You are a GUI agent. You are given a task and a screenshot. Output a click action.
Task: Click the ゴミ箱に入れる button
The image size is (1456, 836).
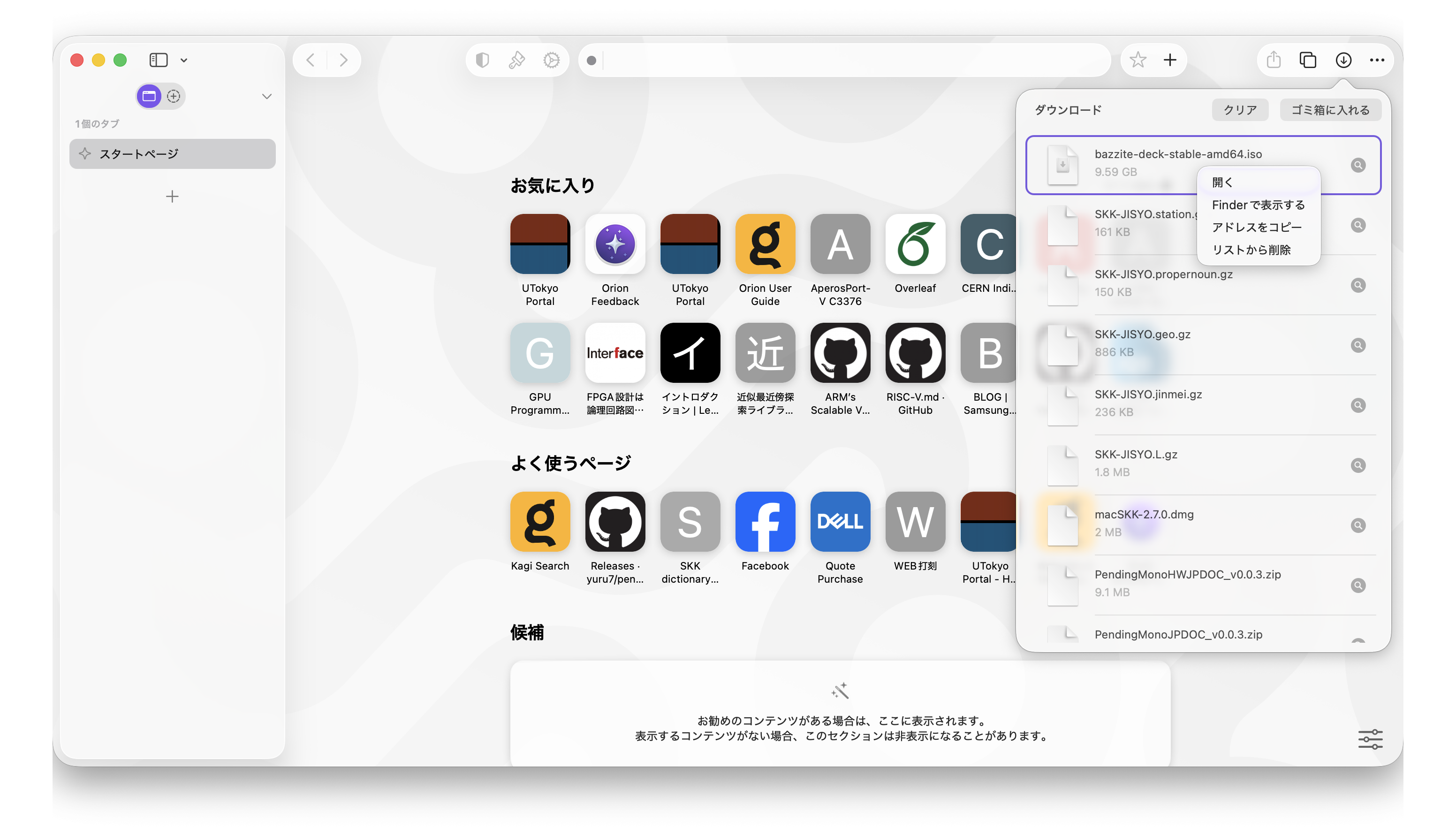click(x=1330, y=110)
